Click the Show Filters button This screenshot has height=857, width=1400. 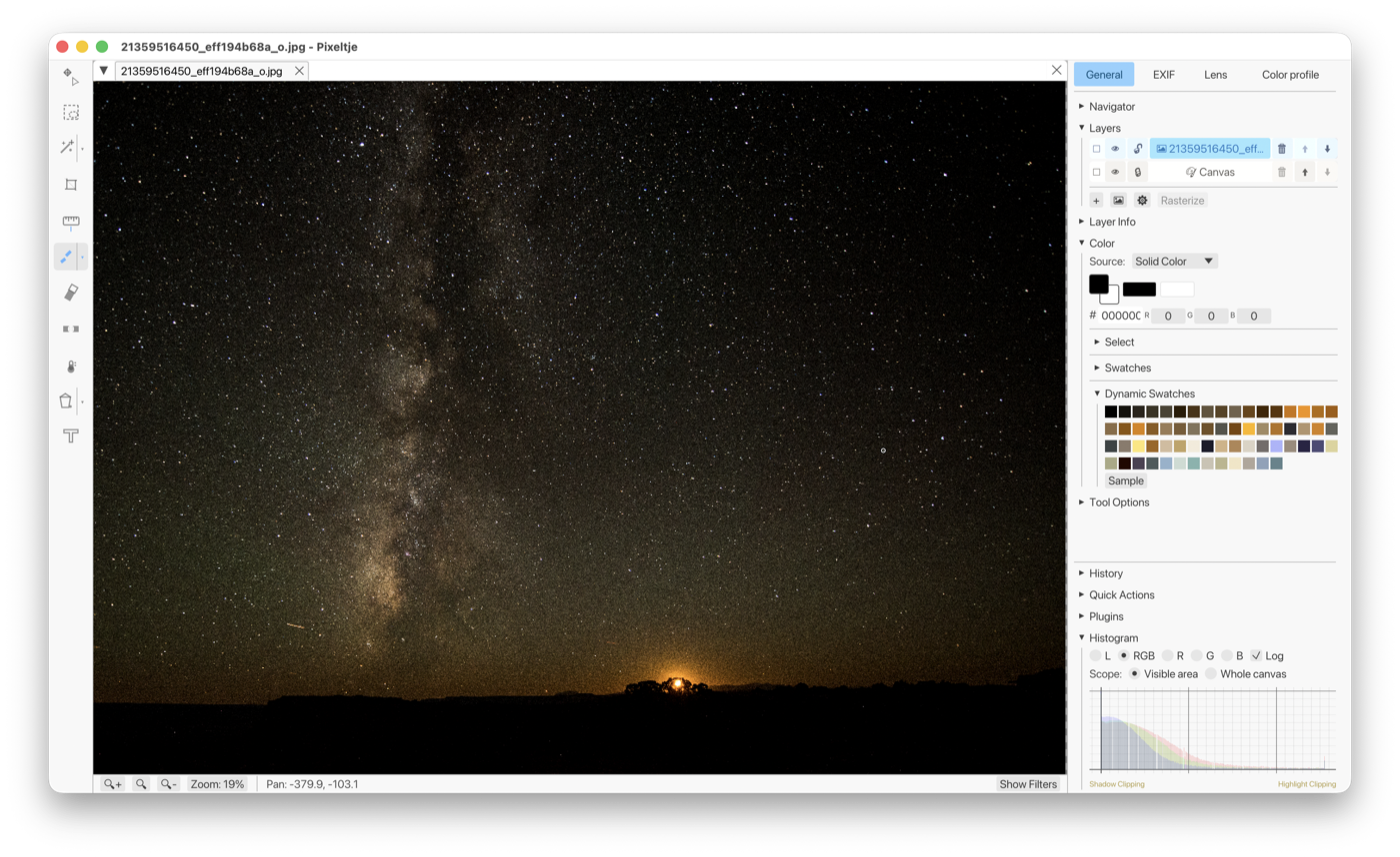point(1028,784)
